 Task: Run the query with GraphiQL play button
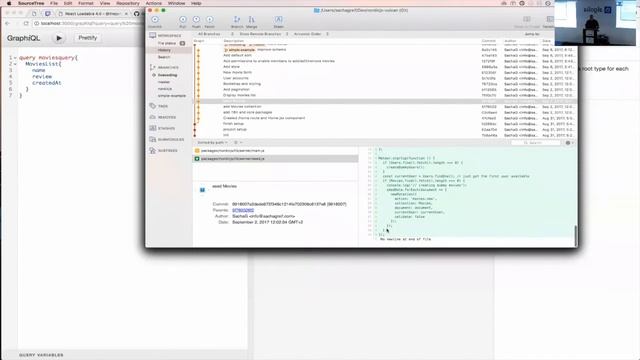(x=59, y=38)
